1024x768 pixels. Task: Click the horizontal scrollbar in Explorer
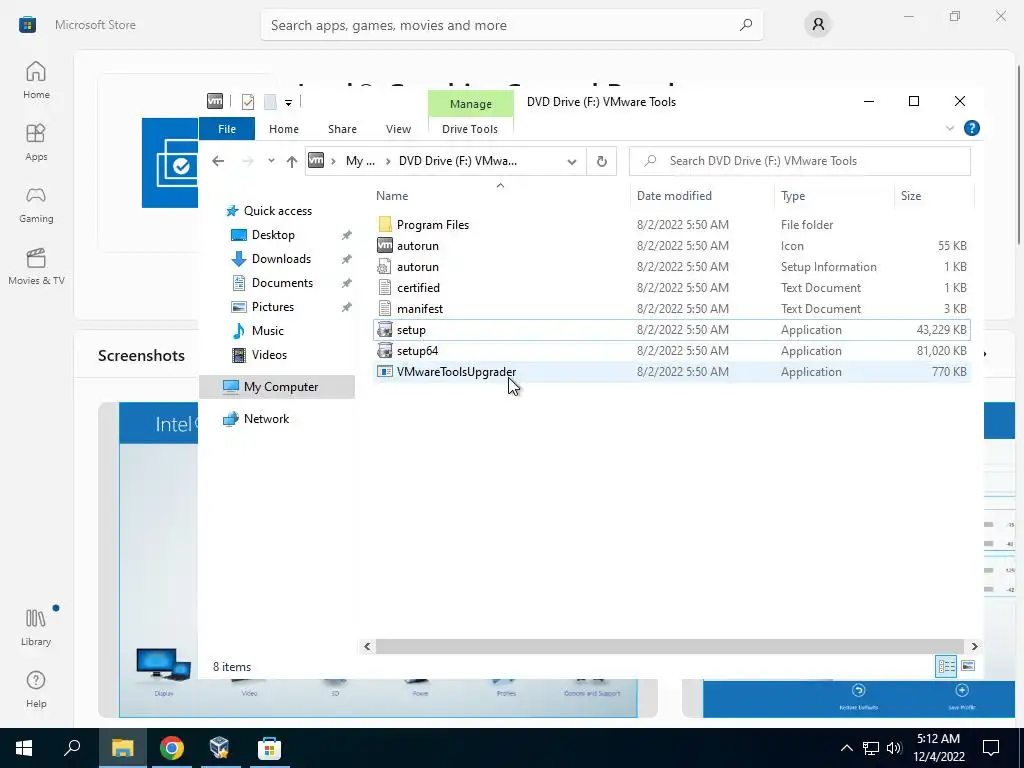[x=669, y=646]
